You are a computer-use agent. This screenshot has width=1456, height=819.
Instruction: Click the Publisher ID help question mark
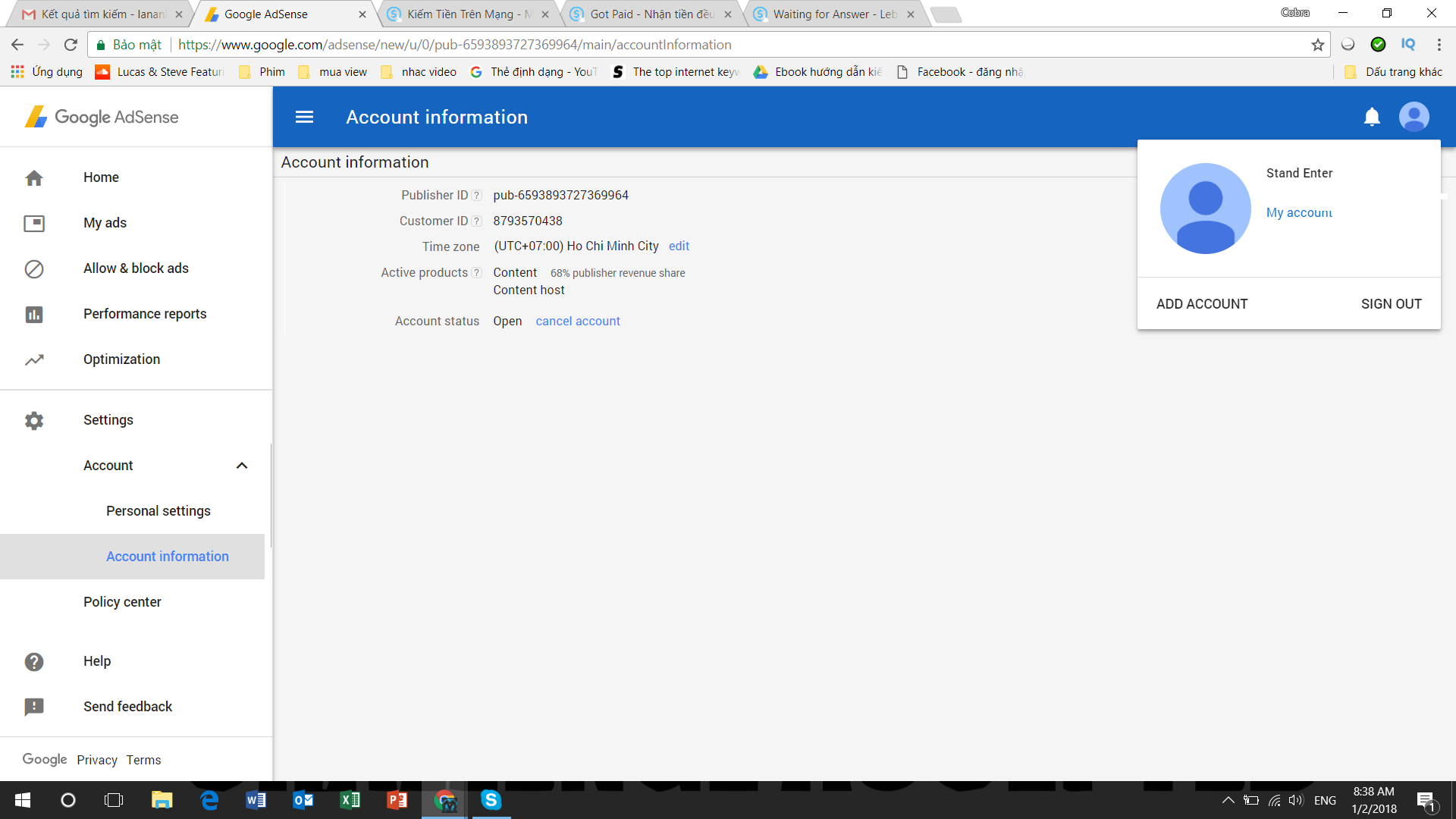(476, 196)
